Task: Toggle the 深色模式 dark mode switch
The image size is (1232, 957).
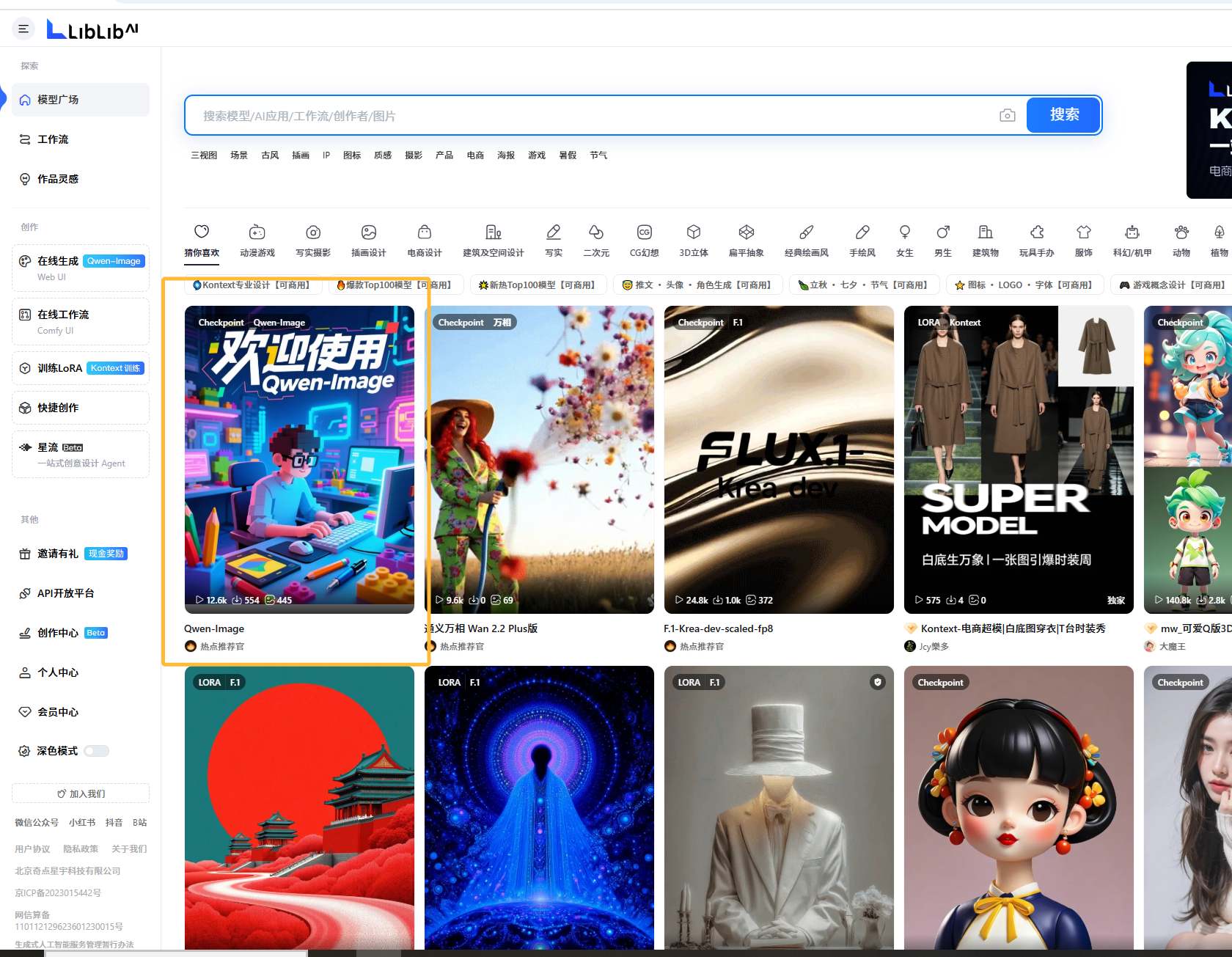Action: click(96, 751)
